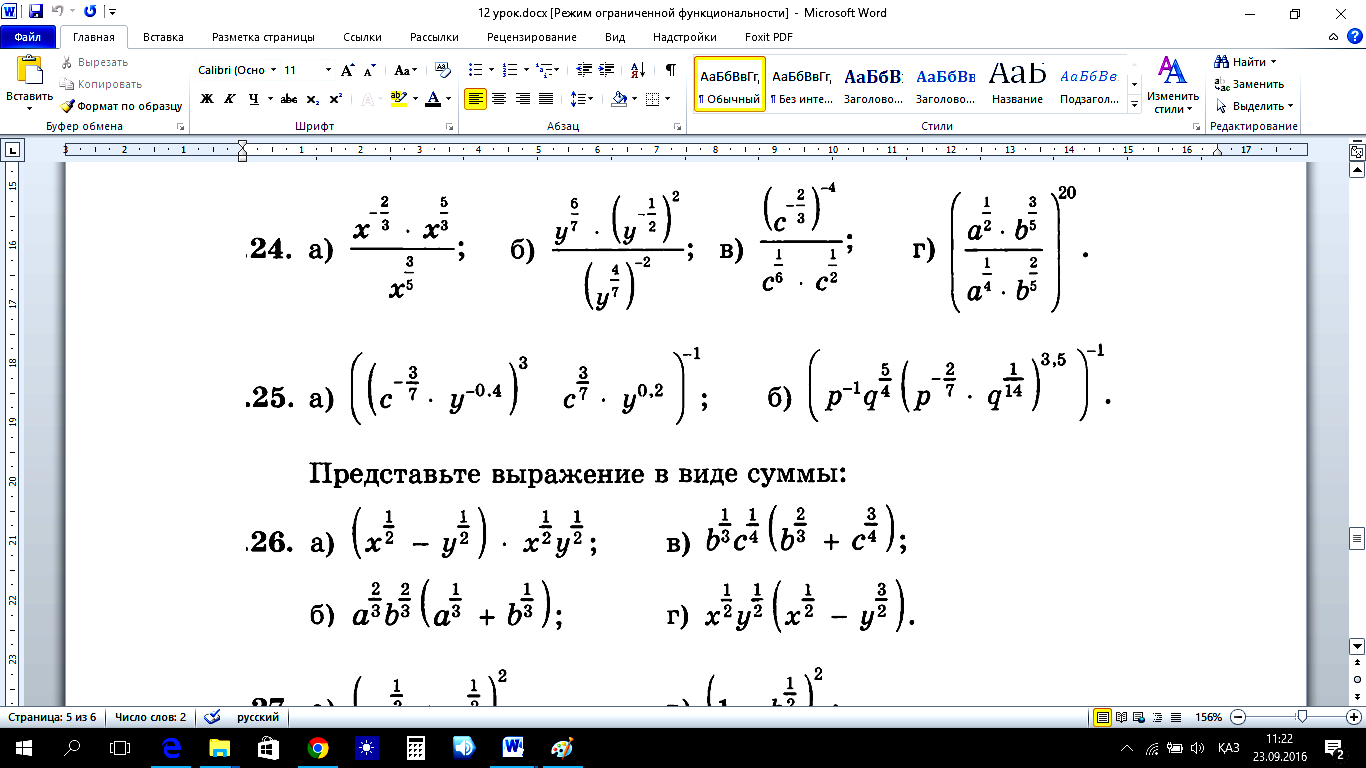Open the tab selector at ruler corner

[13, 150]
